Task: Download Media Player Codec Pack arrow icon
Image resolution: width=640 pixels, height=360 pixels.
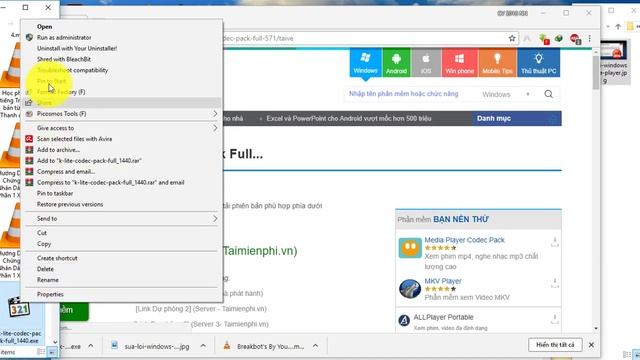Action: click(554, 242)
